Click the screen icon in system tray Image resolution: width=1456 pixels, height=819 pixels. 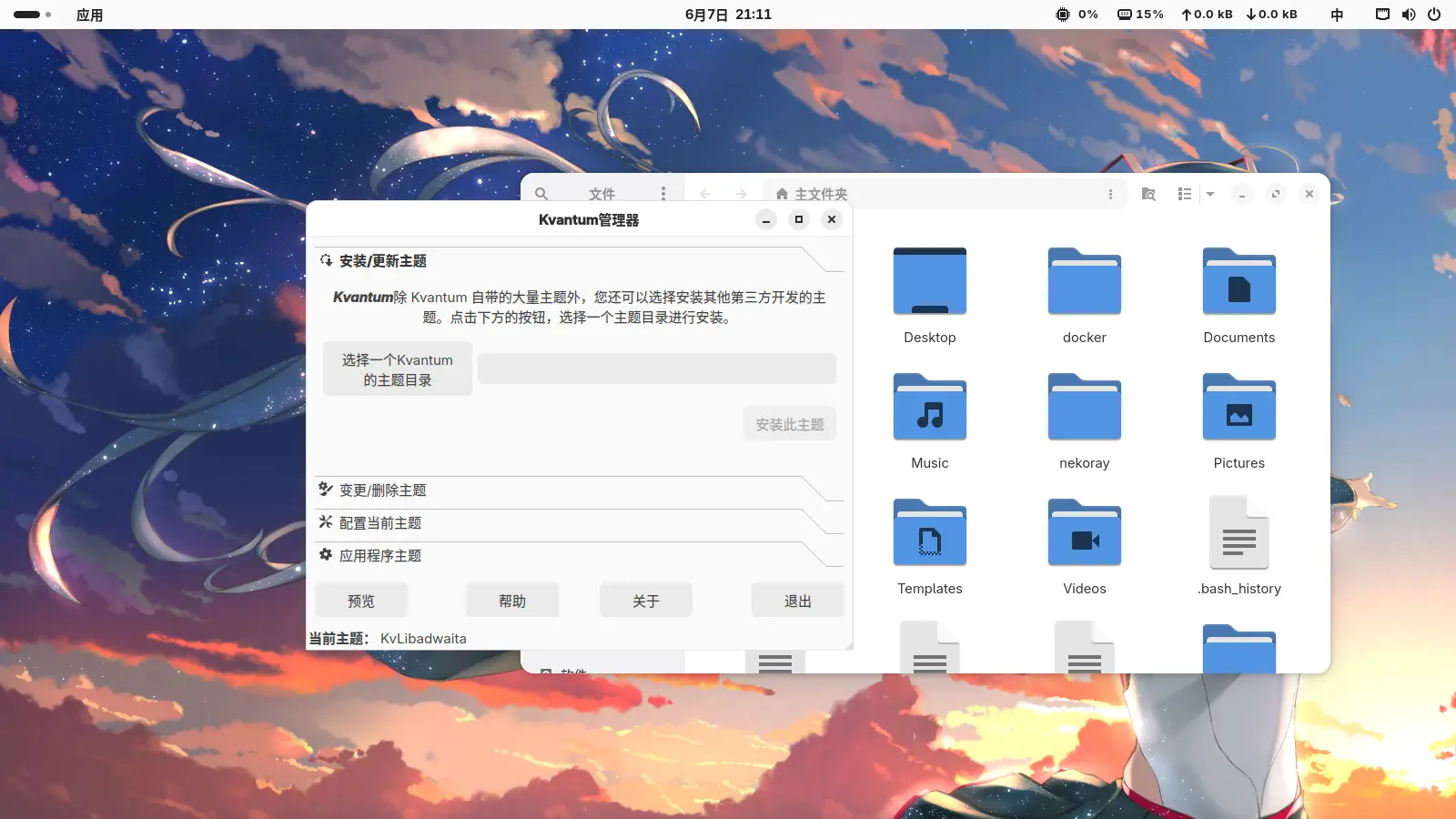1382,15
